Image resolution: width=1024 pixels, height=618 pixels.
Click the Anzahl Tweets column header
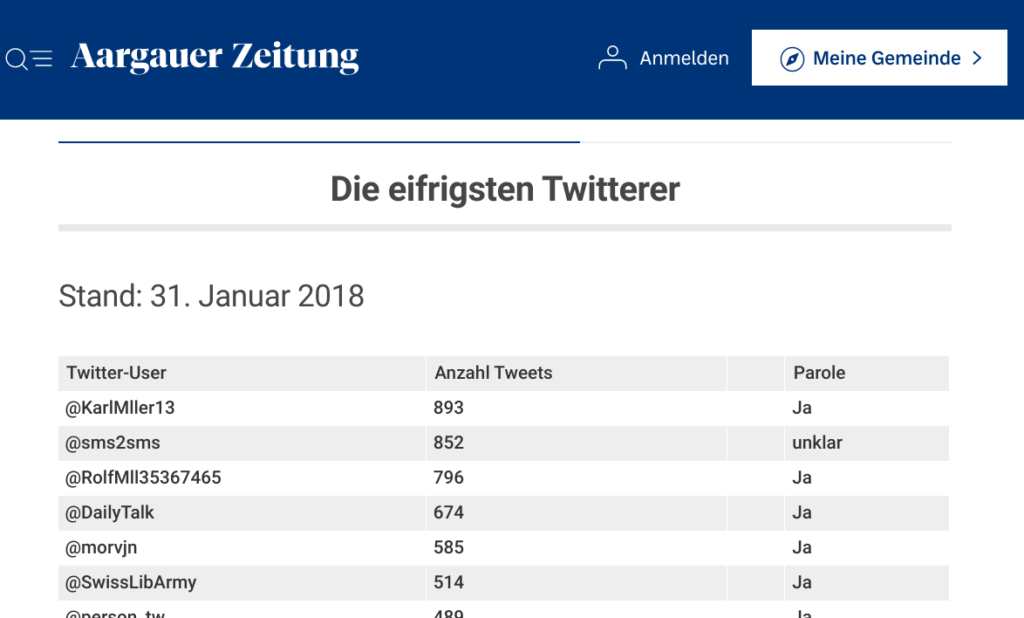pos(493,373)
